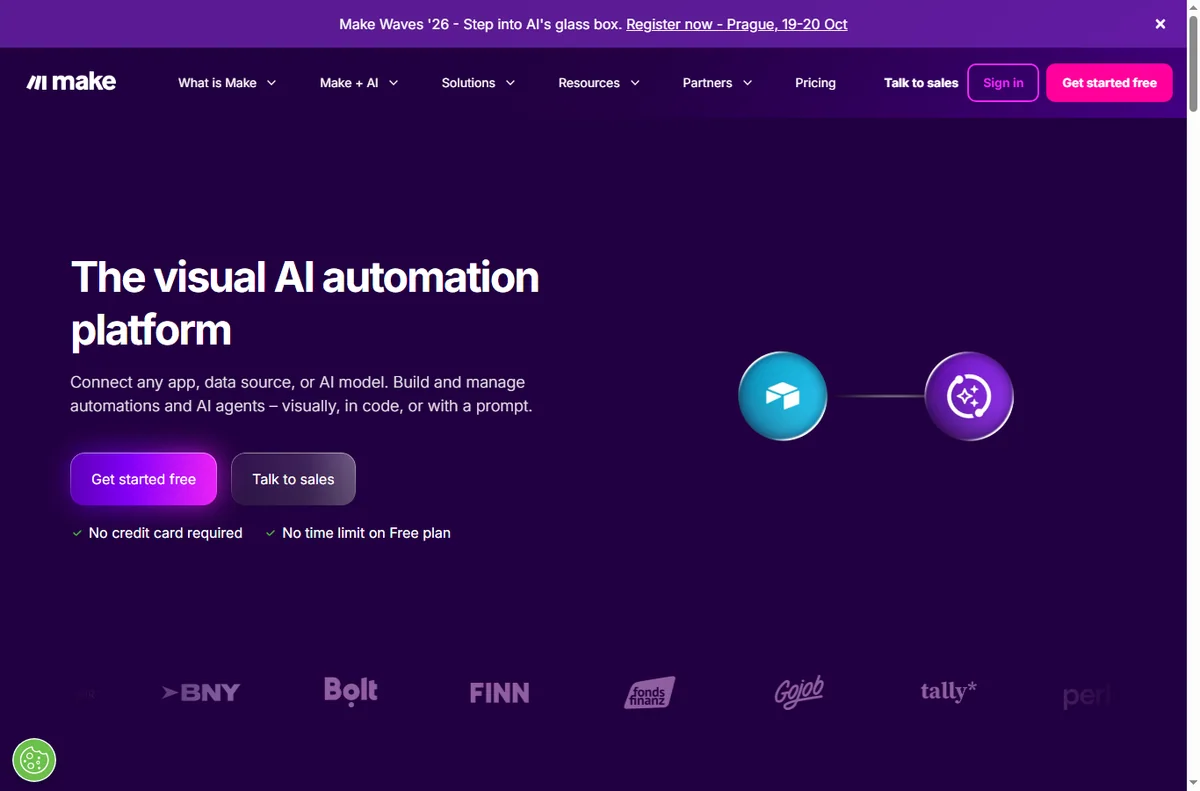Click 'The visual AI automation platform' heading
1200x791 pixels.
(x=305, y=303)
